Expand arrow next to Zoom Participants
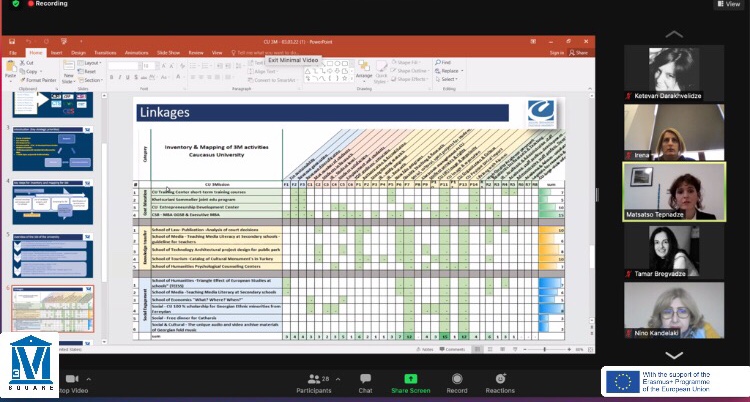 tap(338, 379)
